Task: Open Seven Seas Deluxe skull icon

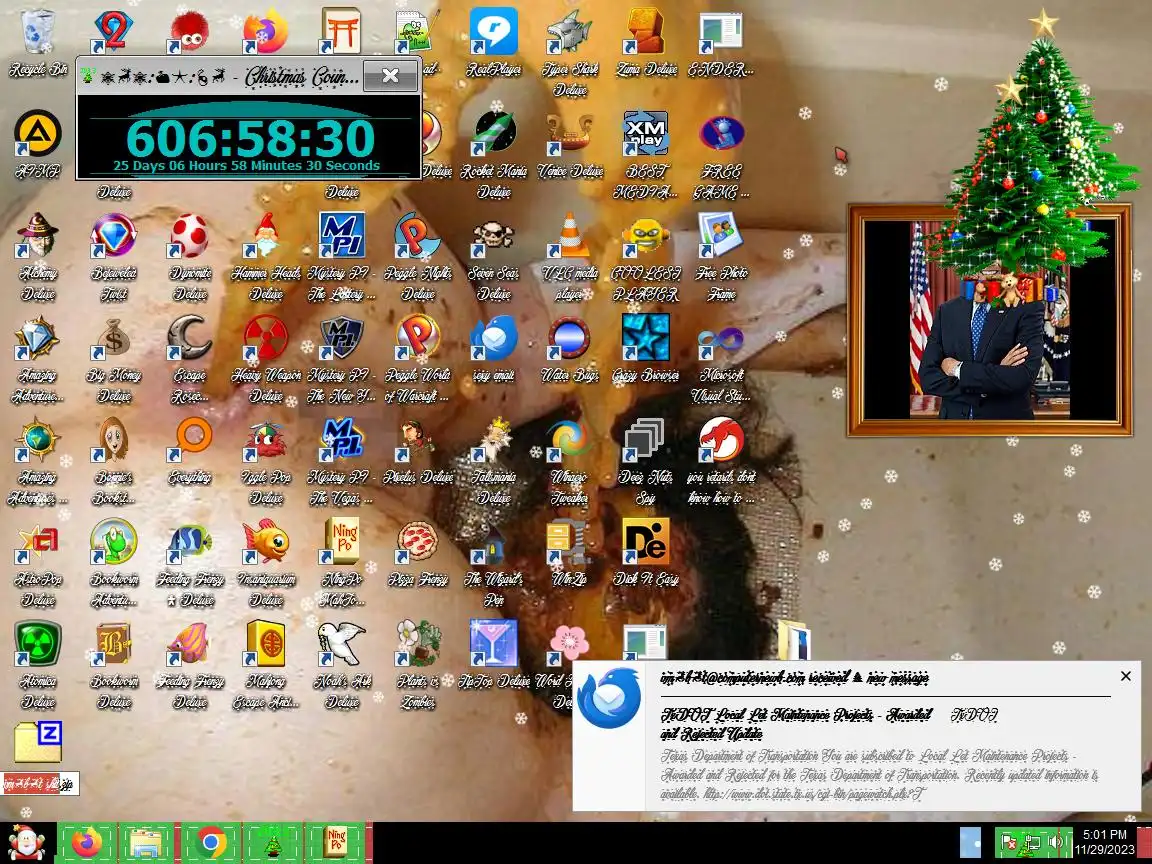Action: click(494, 257)
